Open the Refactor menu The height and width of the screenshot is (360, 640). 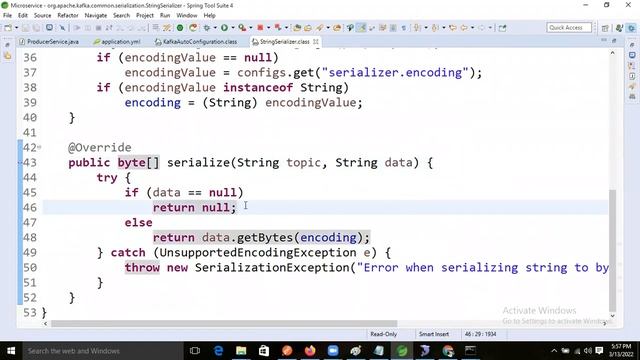tap(68, 15)
